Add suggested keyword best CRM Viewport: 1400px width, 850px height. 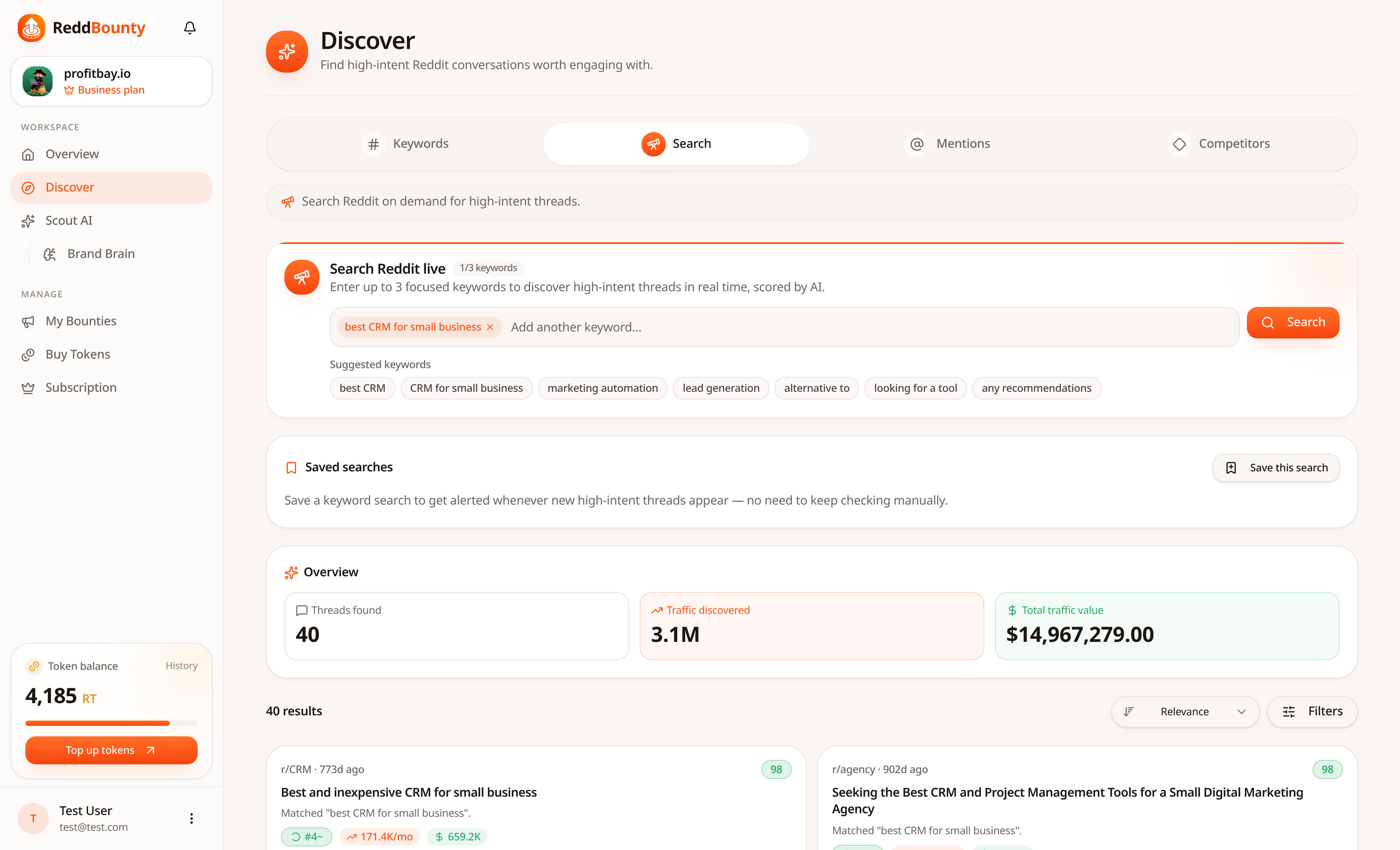click(363, 388)
